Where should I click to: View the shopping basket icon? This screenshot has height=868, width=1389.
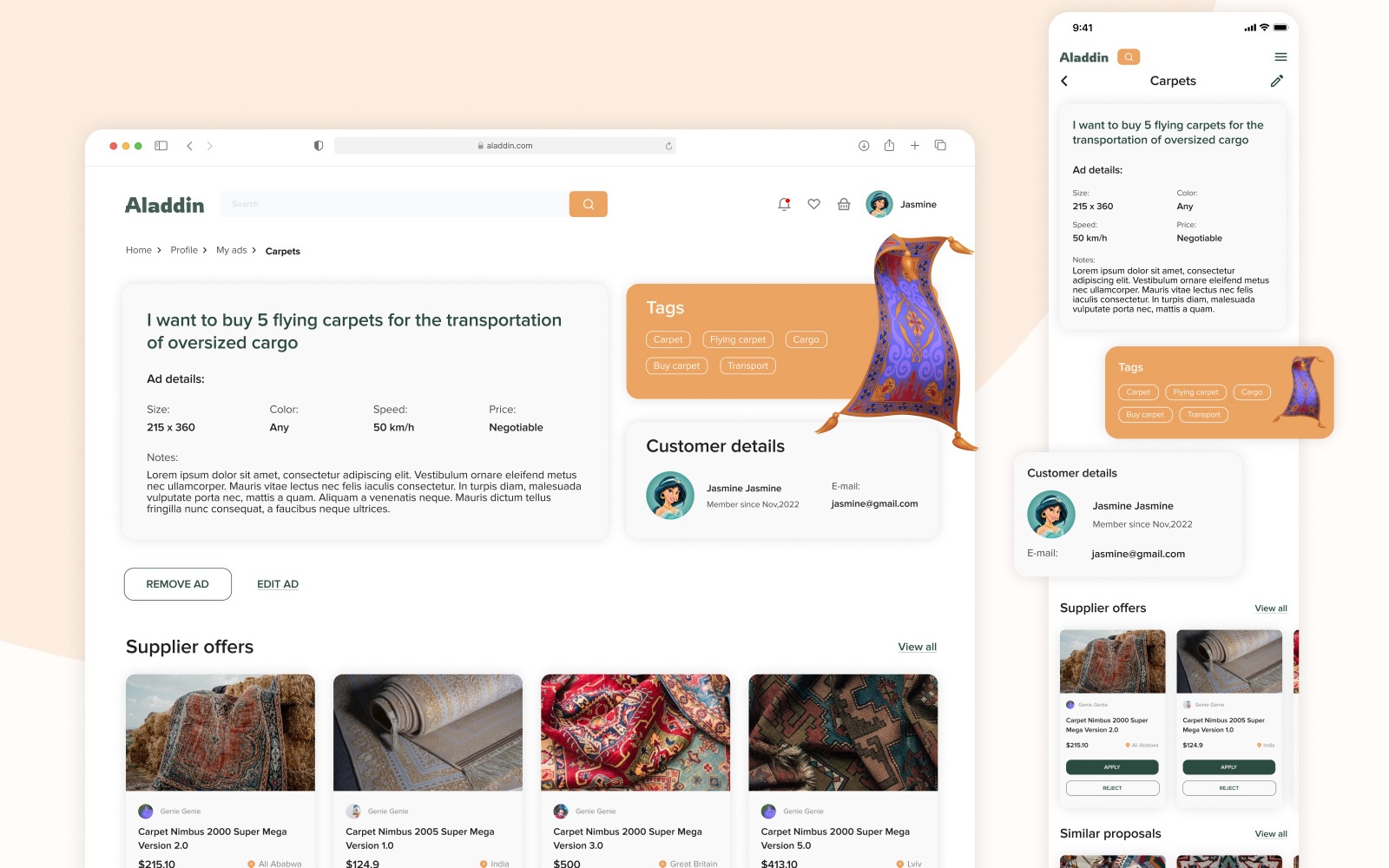point(843,204)
